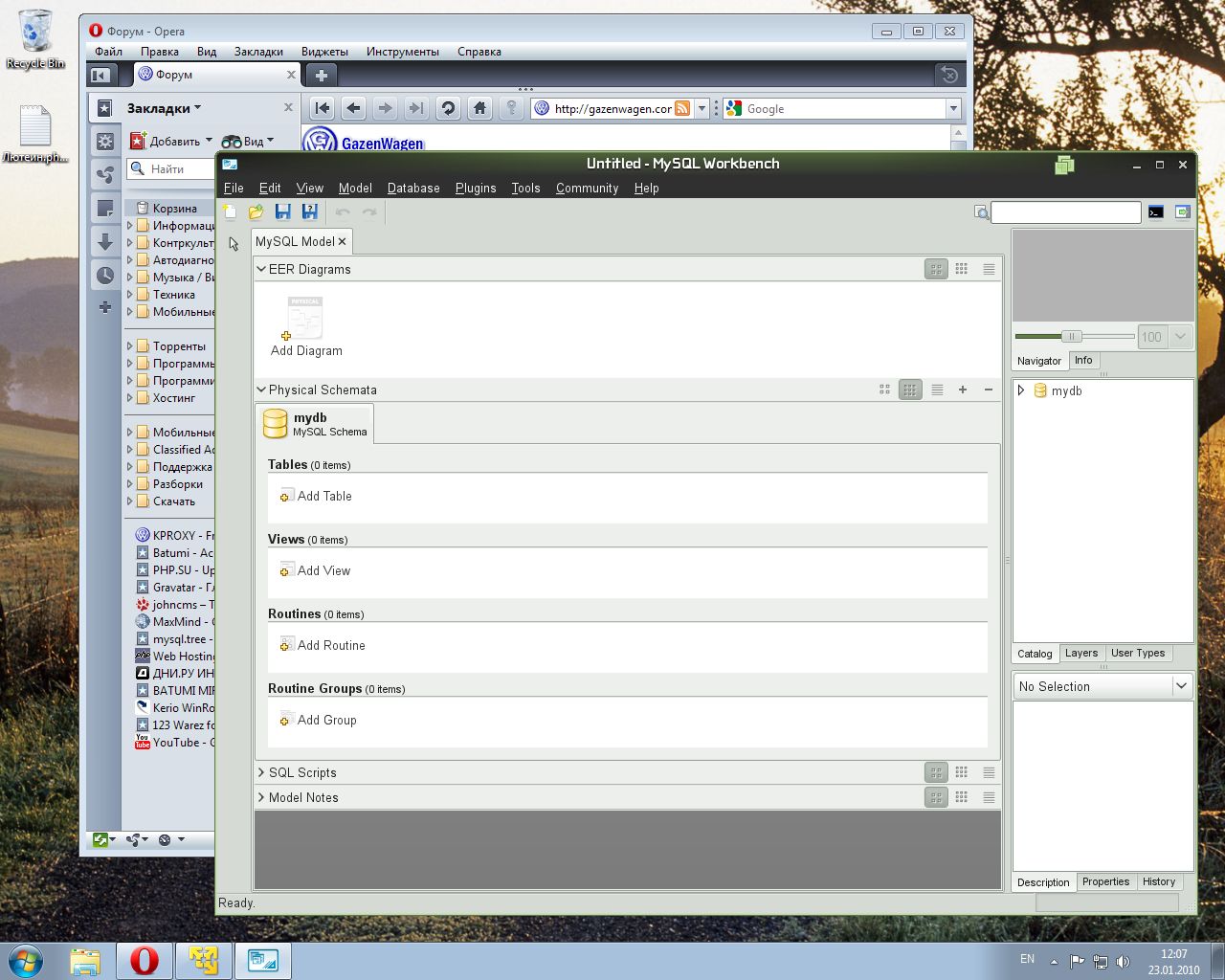Open Opera Downloads panel icon
1225x980 pixels.
point(105,242)
